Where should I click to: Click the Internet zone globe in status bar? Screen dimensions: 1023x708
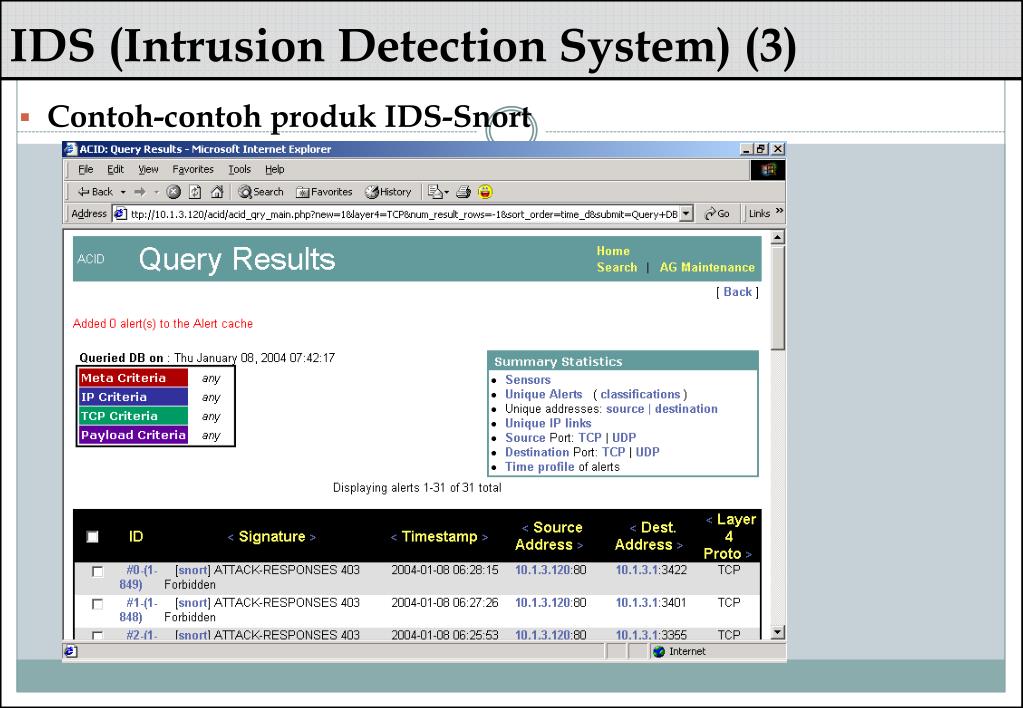click(x=659, y=651)
